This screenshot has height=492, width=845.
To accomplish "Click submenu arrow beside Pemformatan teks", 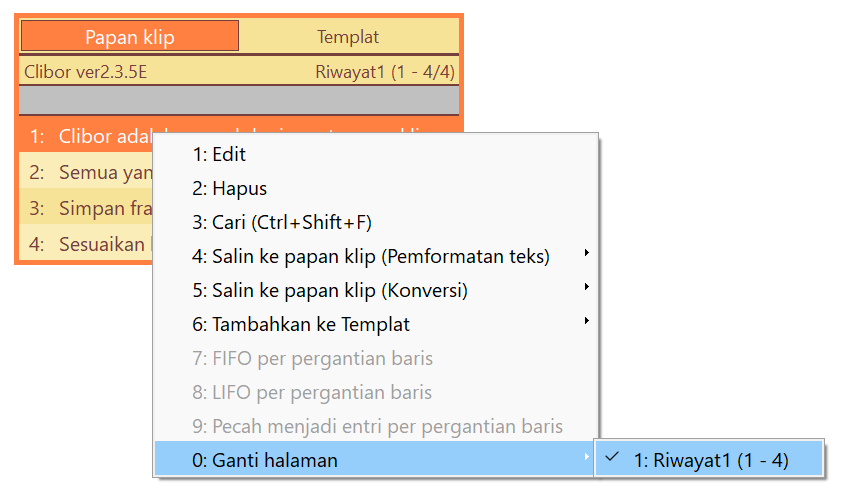I will 586,253.
